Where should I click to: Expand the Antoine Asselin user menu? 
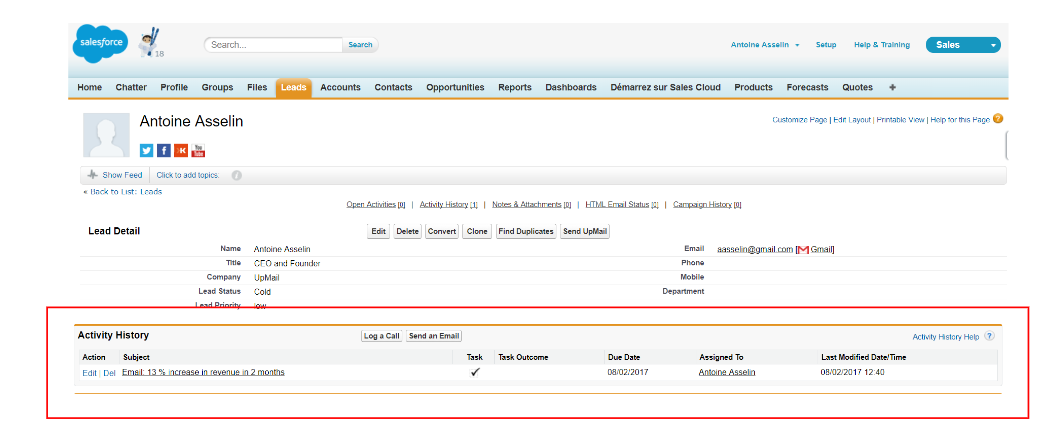click(765, 45)
